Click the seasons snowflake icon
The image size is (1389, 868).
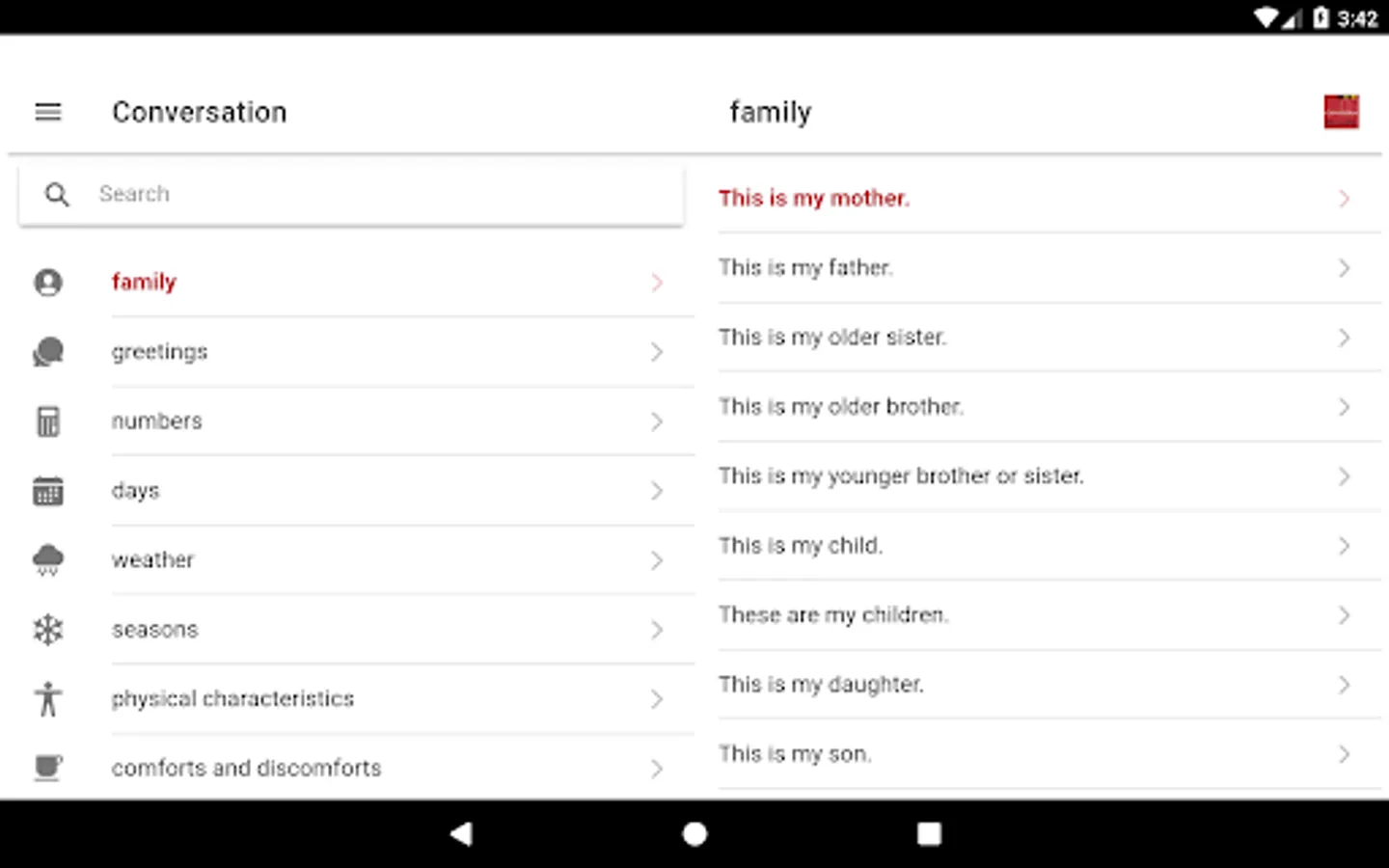48,630
